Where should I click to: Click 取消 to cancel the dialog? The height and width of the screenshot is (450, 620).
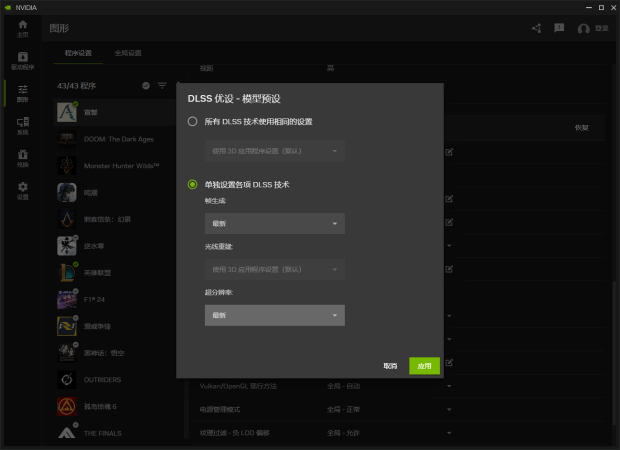click(390, 366)
